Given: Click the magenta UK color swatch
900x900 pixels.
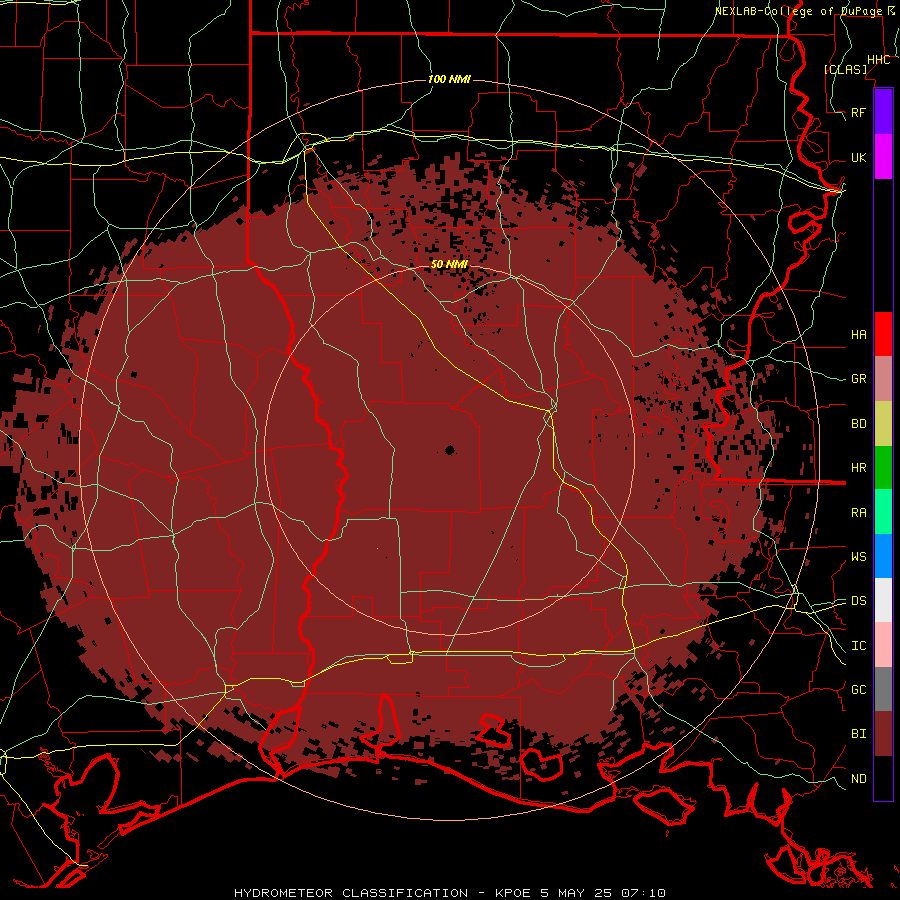Looking at the screenshot, I should coord(883,157).
